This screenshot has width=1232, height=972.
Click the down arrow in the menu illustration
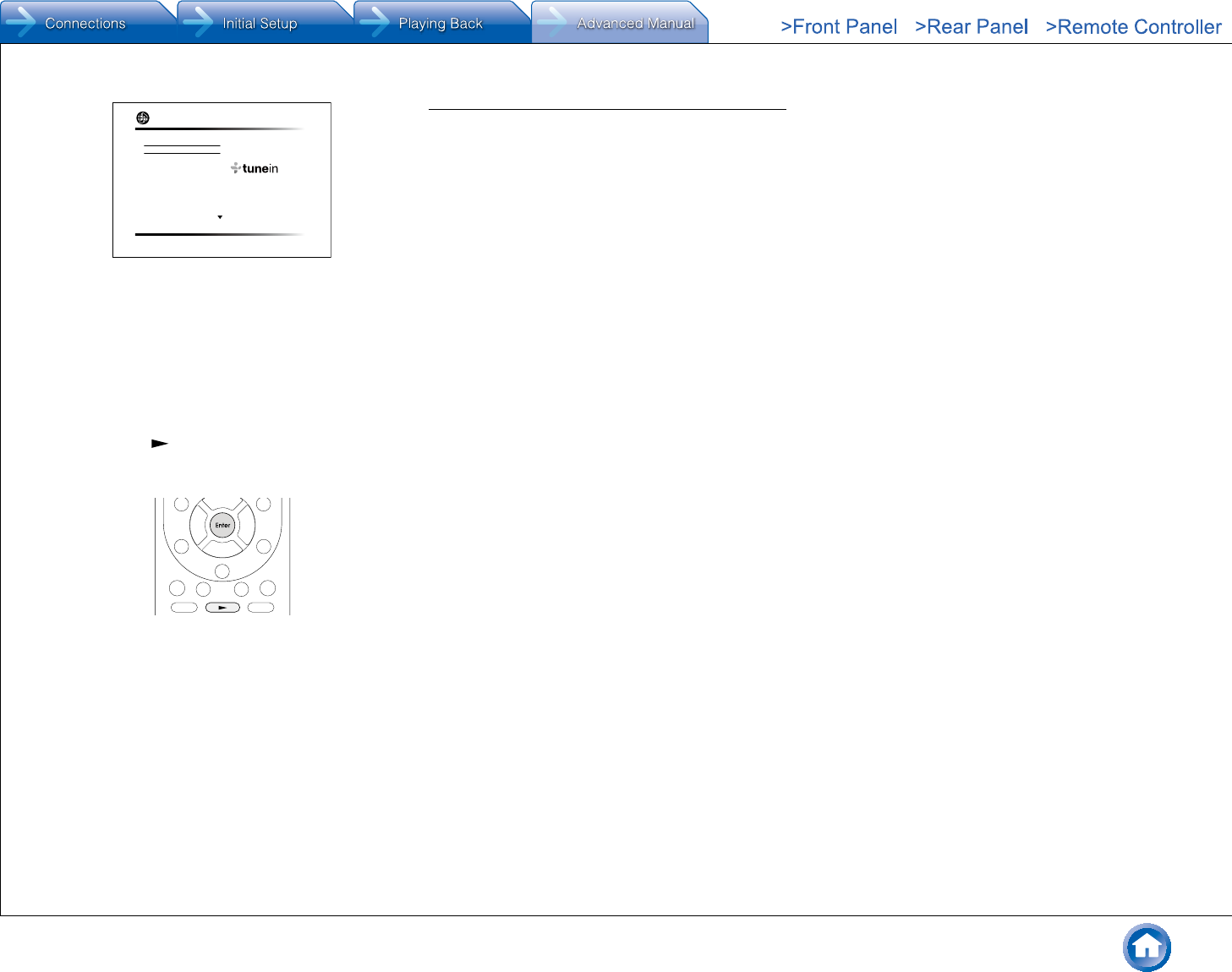coord(220,217)
